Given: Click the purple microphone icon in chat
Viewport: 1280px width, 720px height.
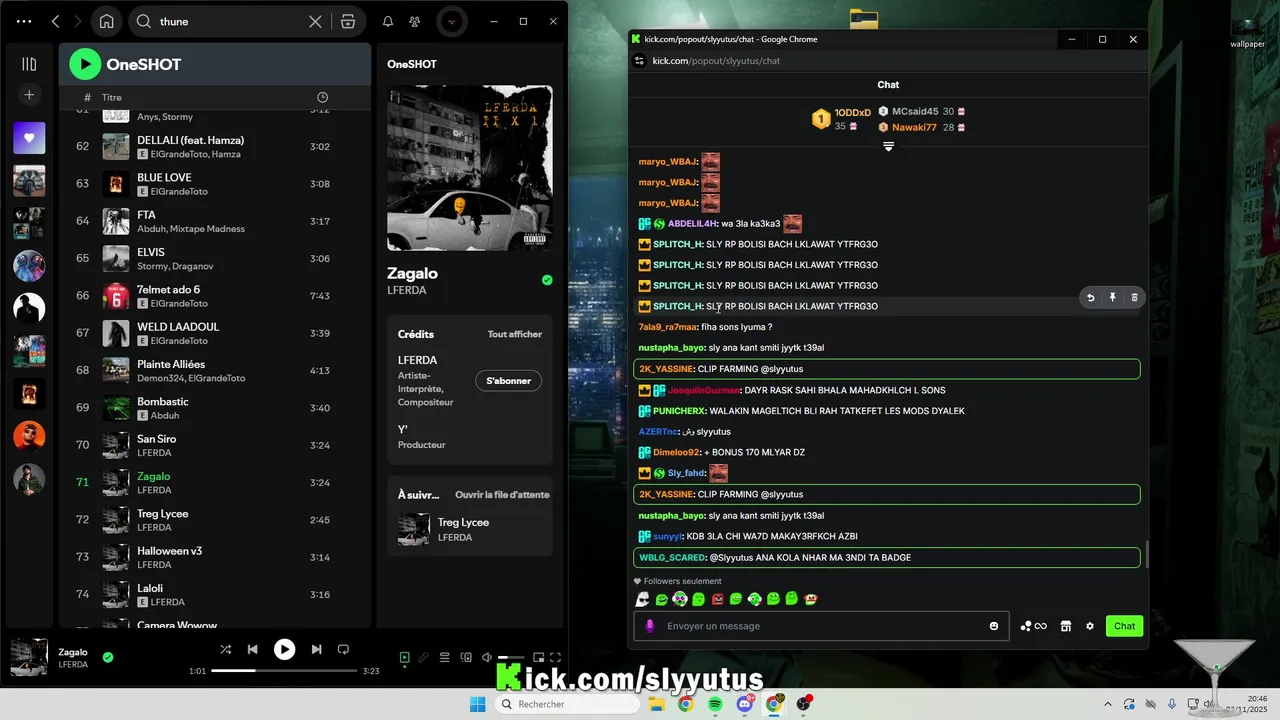Looking at the screenshot, I should [649, 626].
